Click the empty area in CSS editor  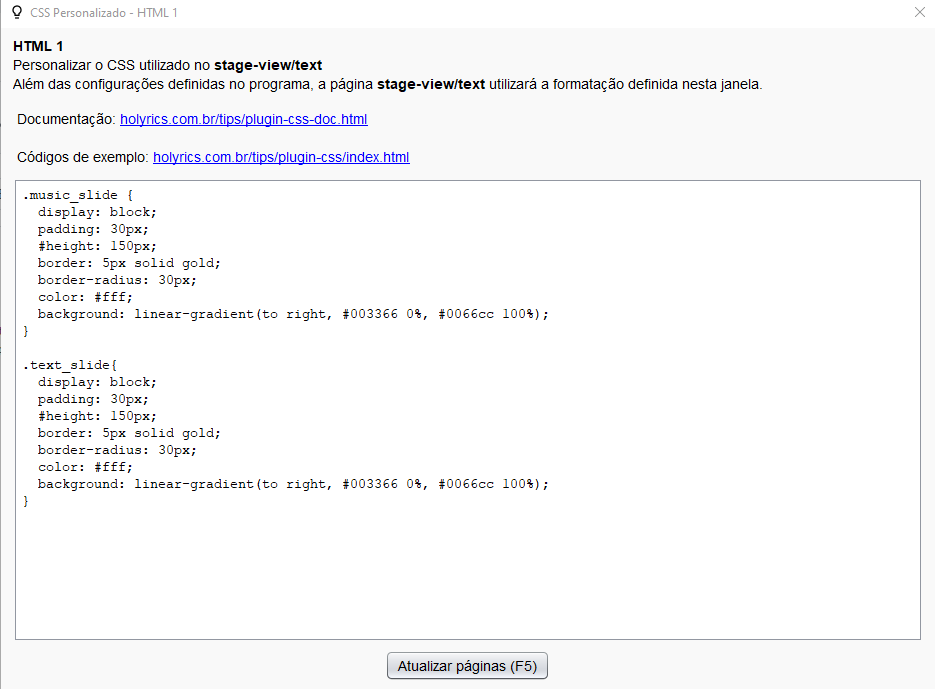click(x=468, y=573)
